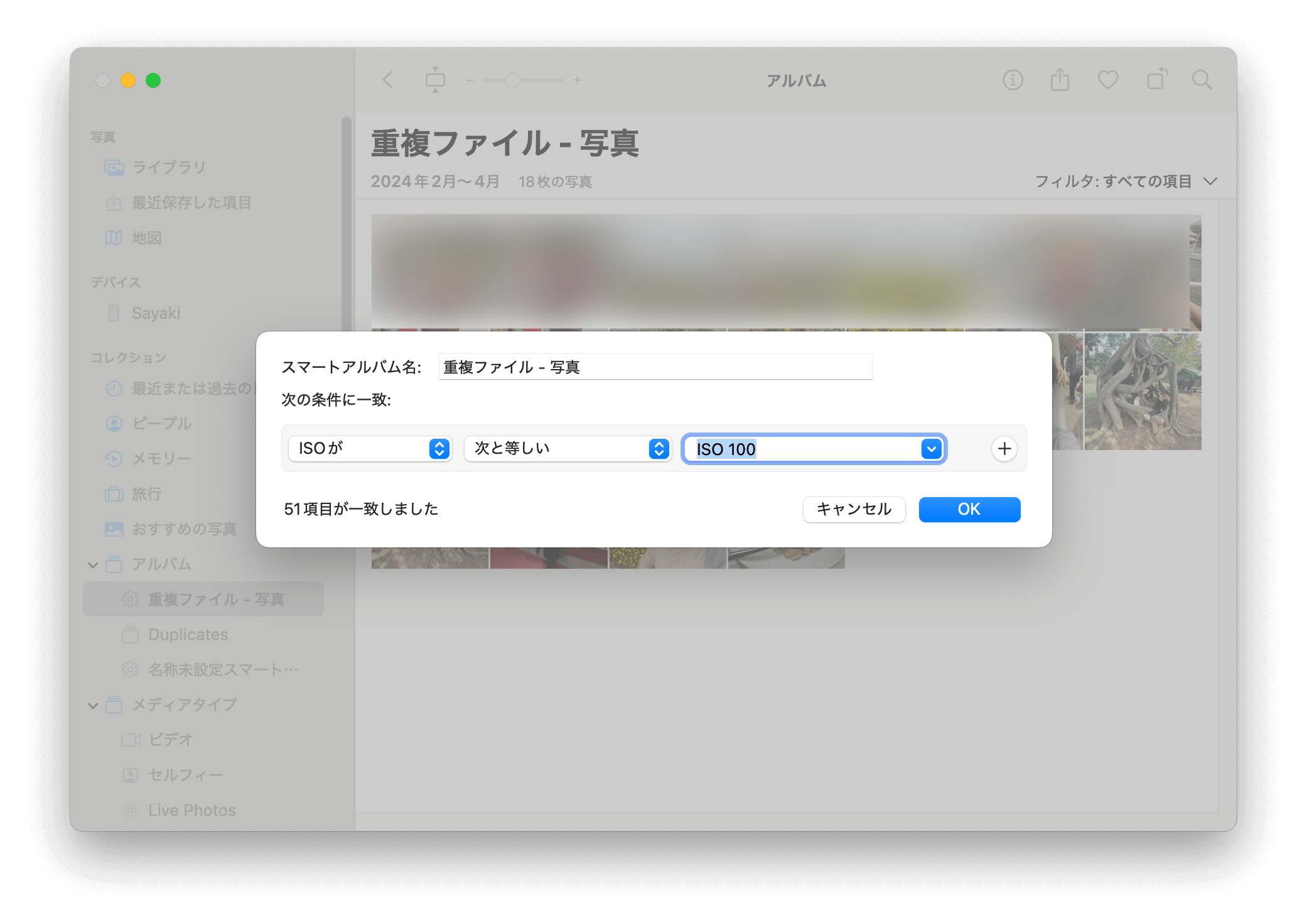Collapse the アルバム section chevron
Viewport: 1307px width, 924px height.
[x=93, y=565]
